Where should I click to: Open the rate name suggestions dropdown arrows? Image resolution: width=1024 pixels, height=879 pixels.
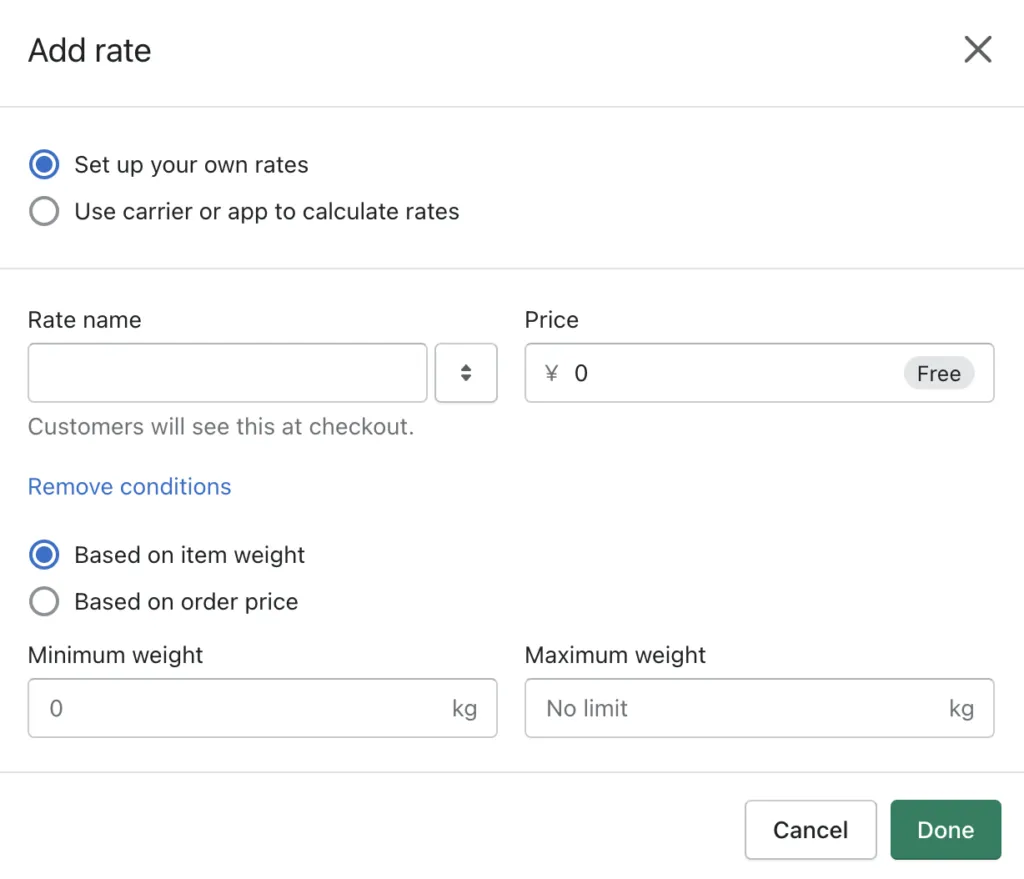466,373
